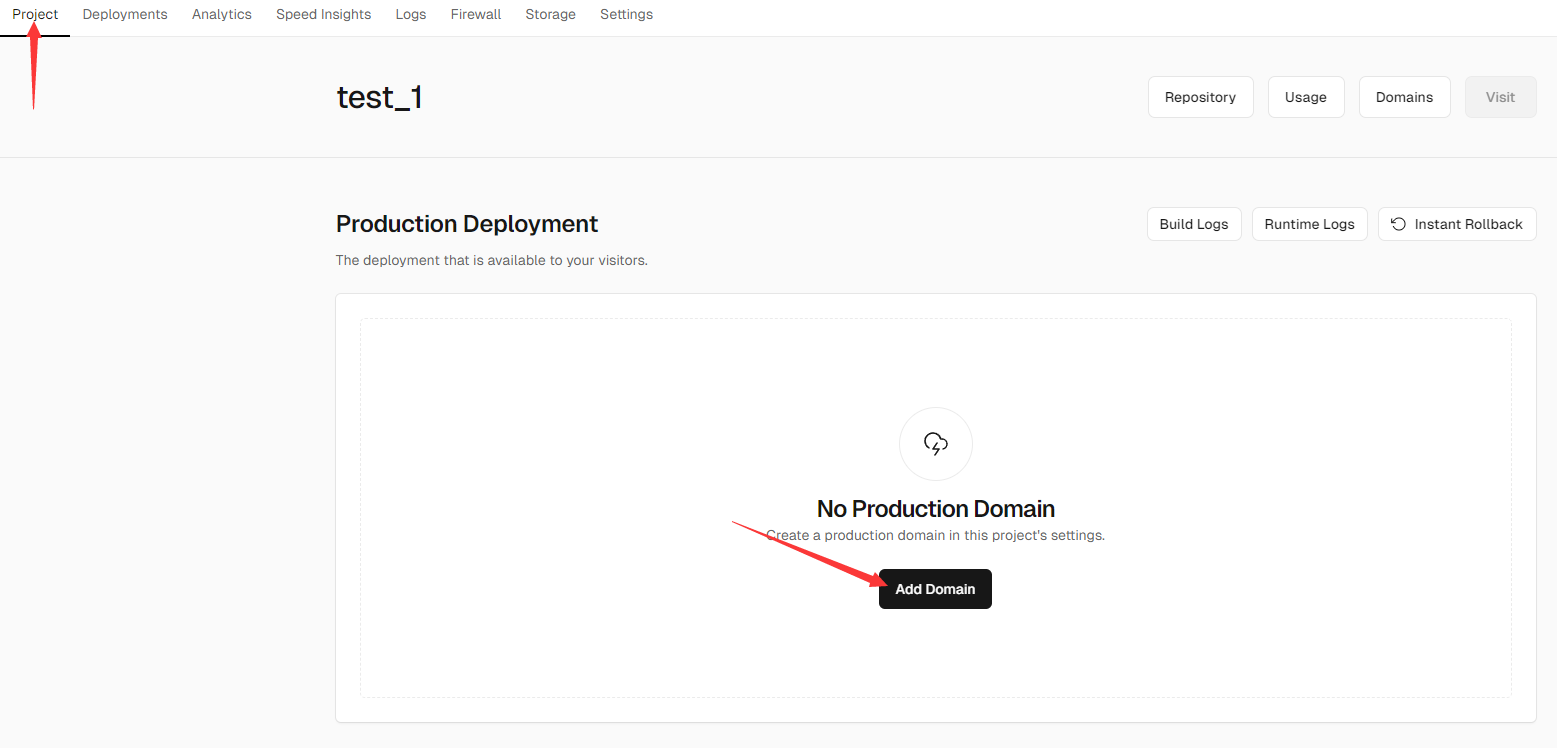Image resolution: width=1557 pixels, height=748 pixels.
Task: Open the Usage button
Action: click(1305, 97)
